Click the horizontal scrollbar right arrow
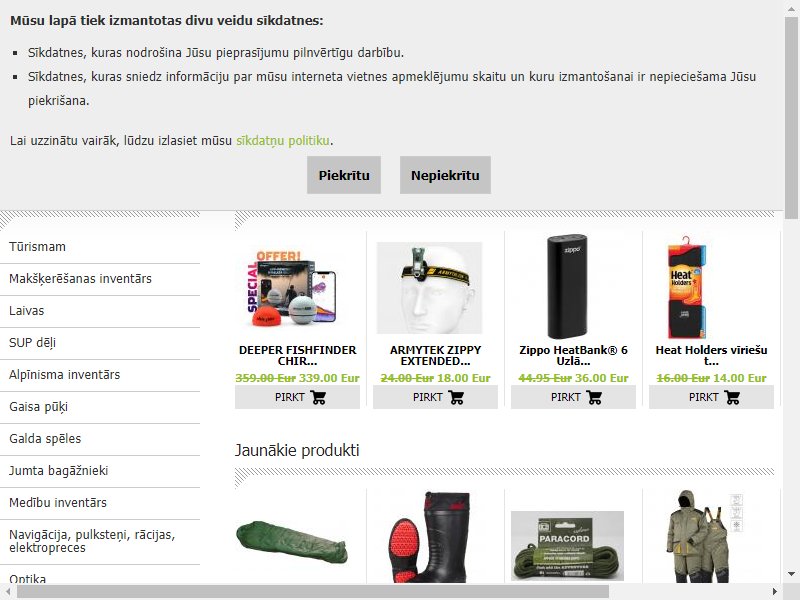Viewport: 800px width, 600px height. (776, 592)
